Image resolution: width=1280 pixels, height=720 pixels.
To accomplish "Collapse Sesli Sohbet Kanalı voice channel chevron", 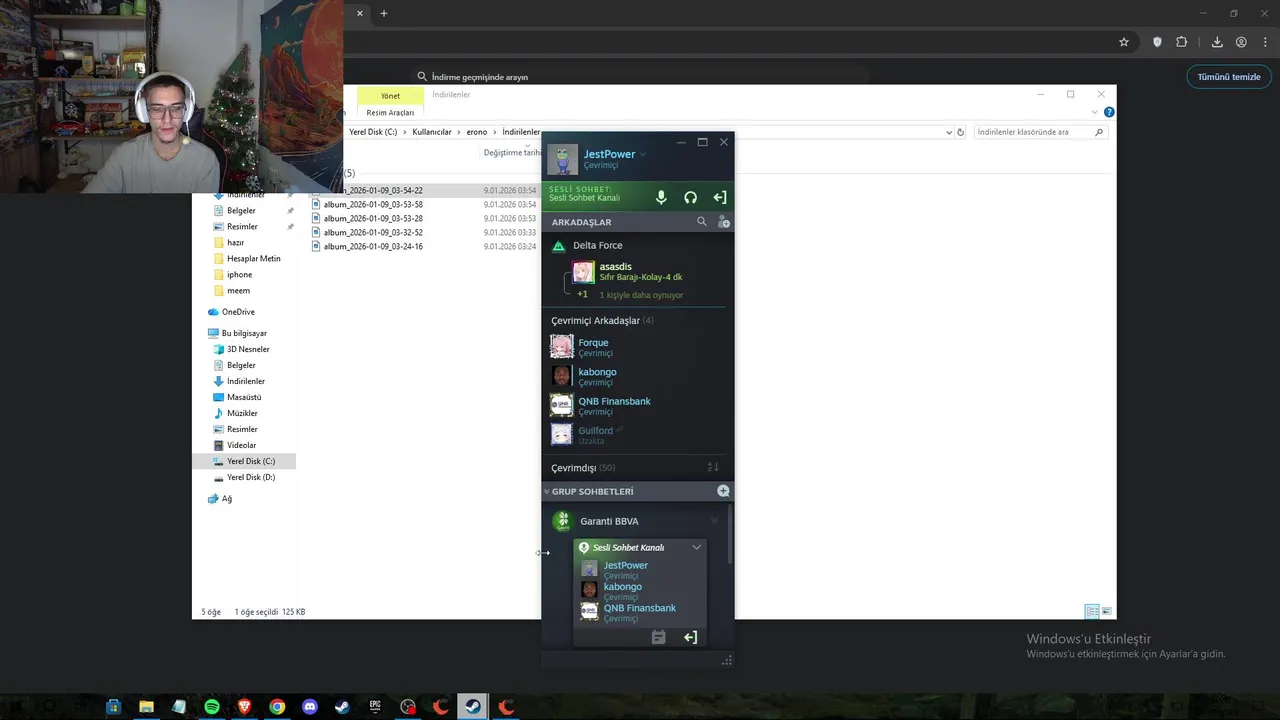I will coord(697,547).
